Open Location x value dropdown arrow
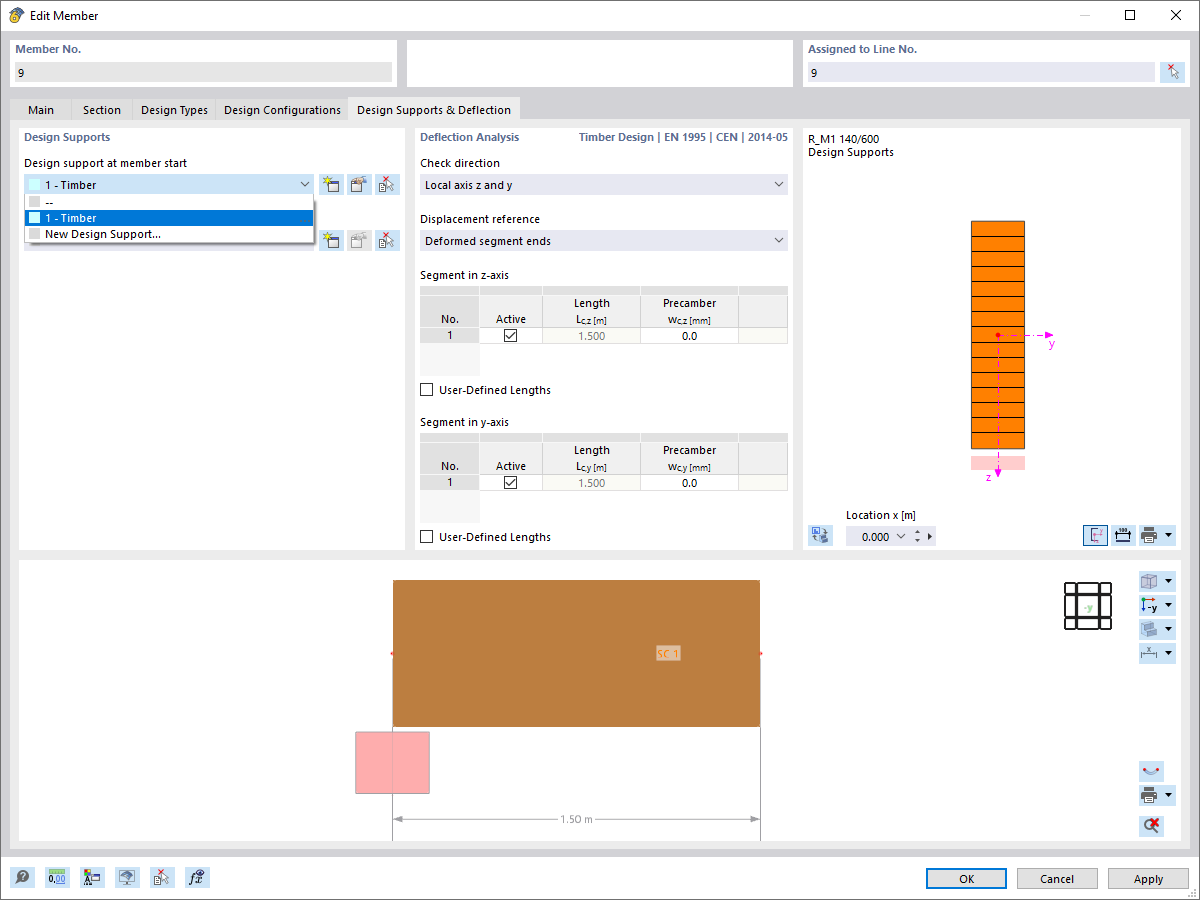Screen dimensions: 1200x900 tap(901, 536)
